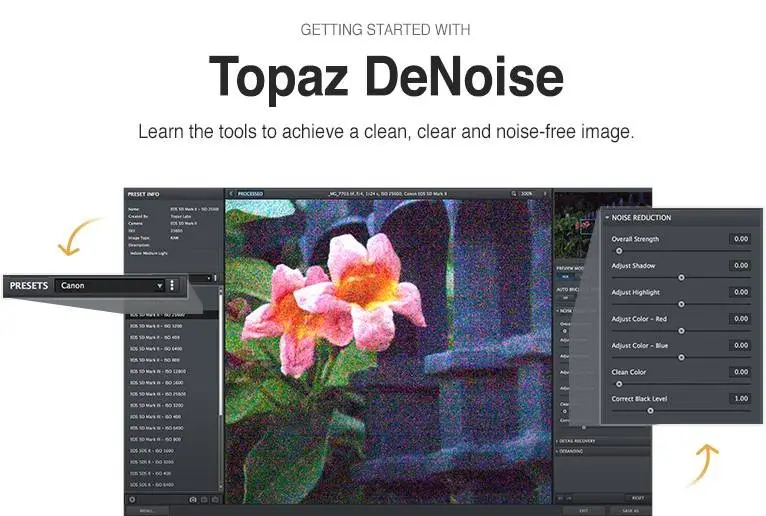This screenshot has width=766, height=516.
Task: Open the Canon presets dropdown
Action: (110, 285)
